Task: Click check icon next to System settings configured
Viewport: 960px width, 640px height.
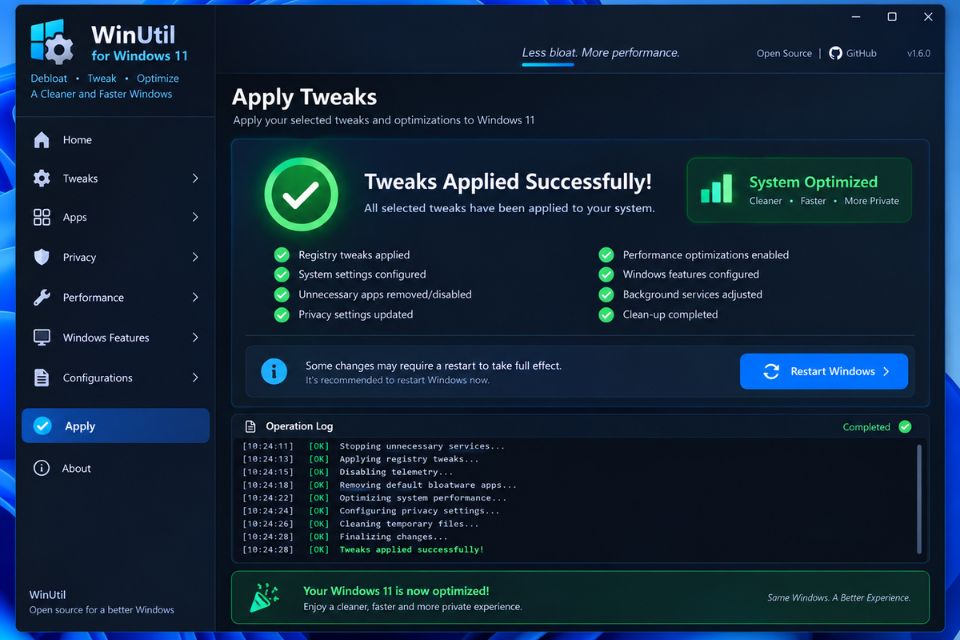Action: pyautogui.click(x=282, y=274)
